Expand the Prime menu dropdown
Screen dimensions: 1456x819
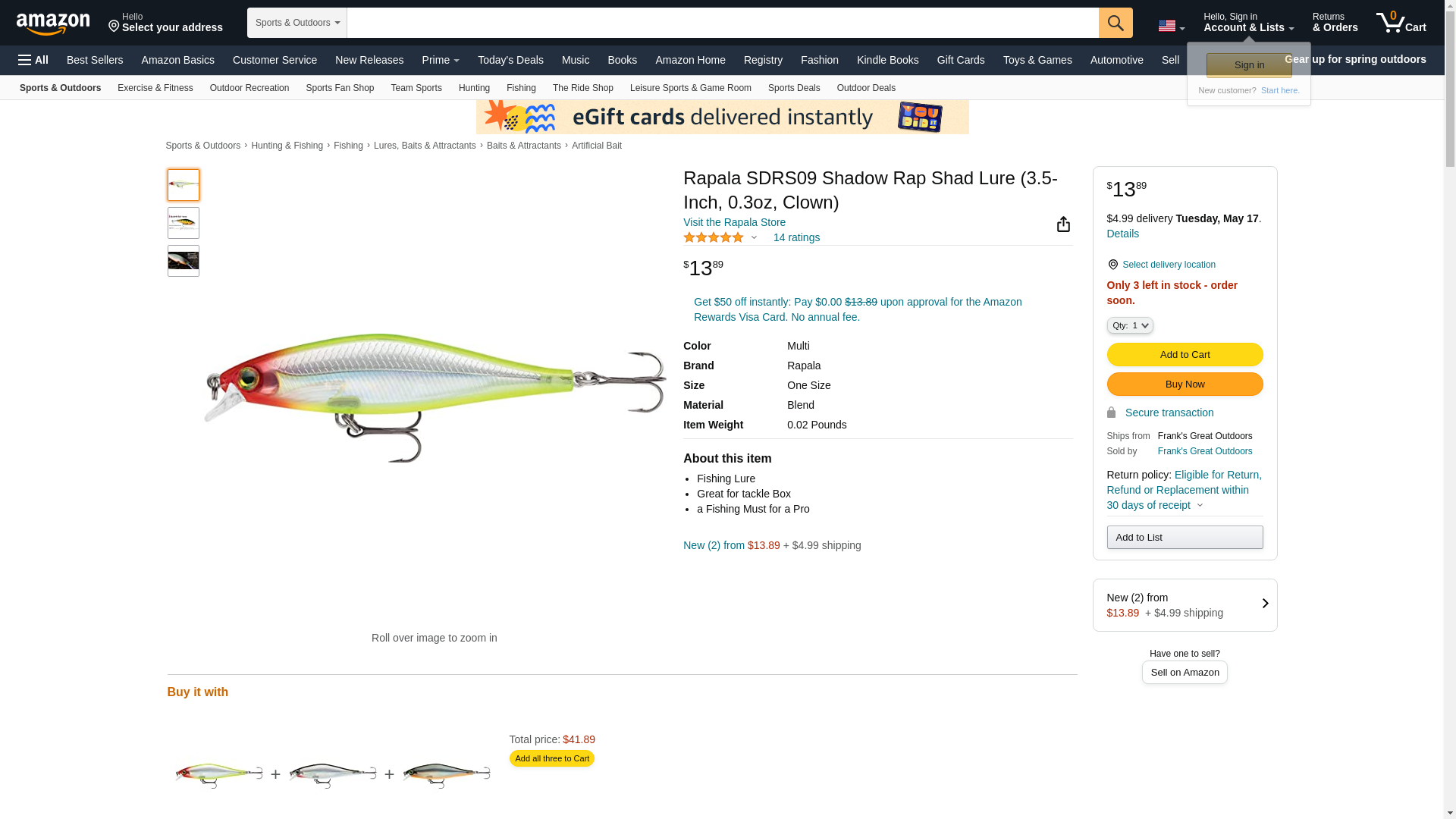point(441,60)
